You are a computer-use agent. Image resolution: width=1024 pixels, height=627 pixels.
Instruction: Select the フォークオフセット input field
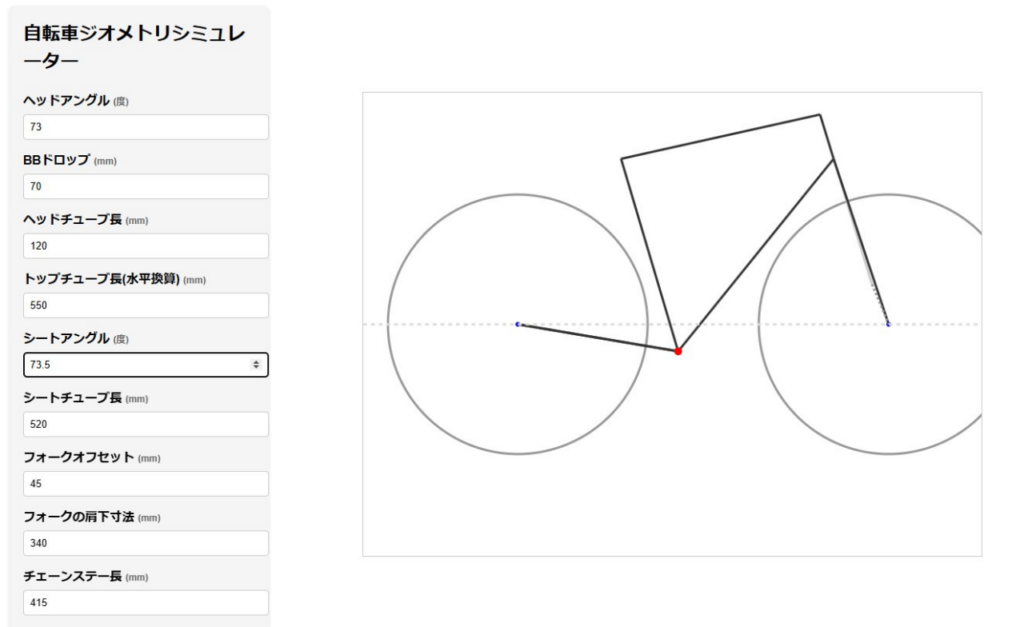click(x=145, y=484)
